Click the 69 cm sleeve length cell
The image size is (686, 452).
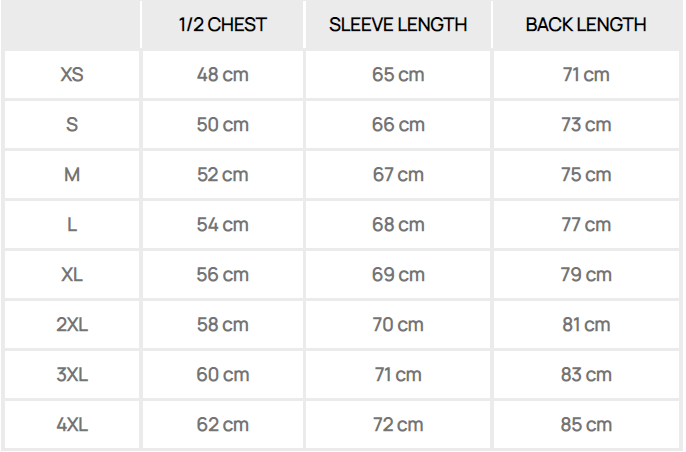398,275
